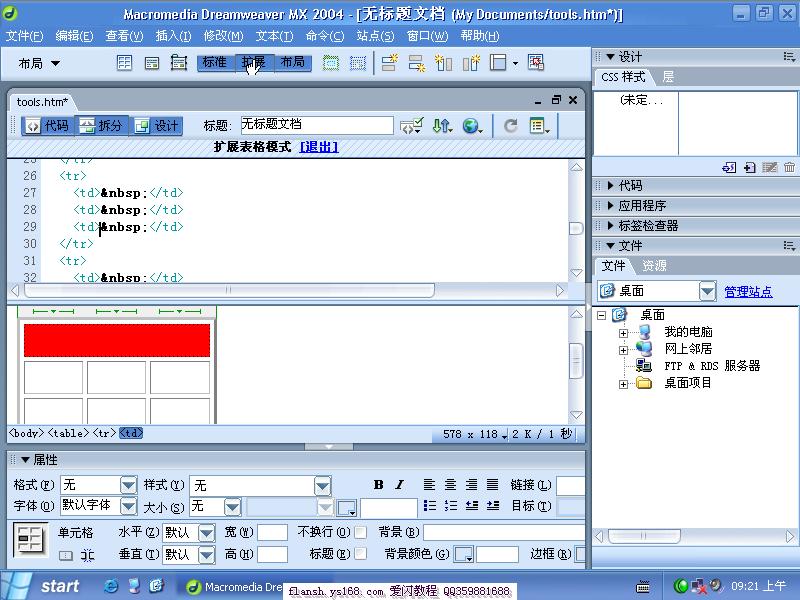Toggle the 不换行 (No wrap) checkbox
800x600 pixels.
pos(360,532)
